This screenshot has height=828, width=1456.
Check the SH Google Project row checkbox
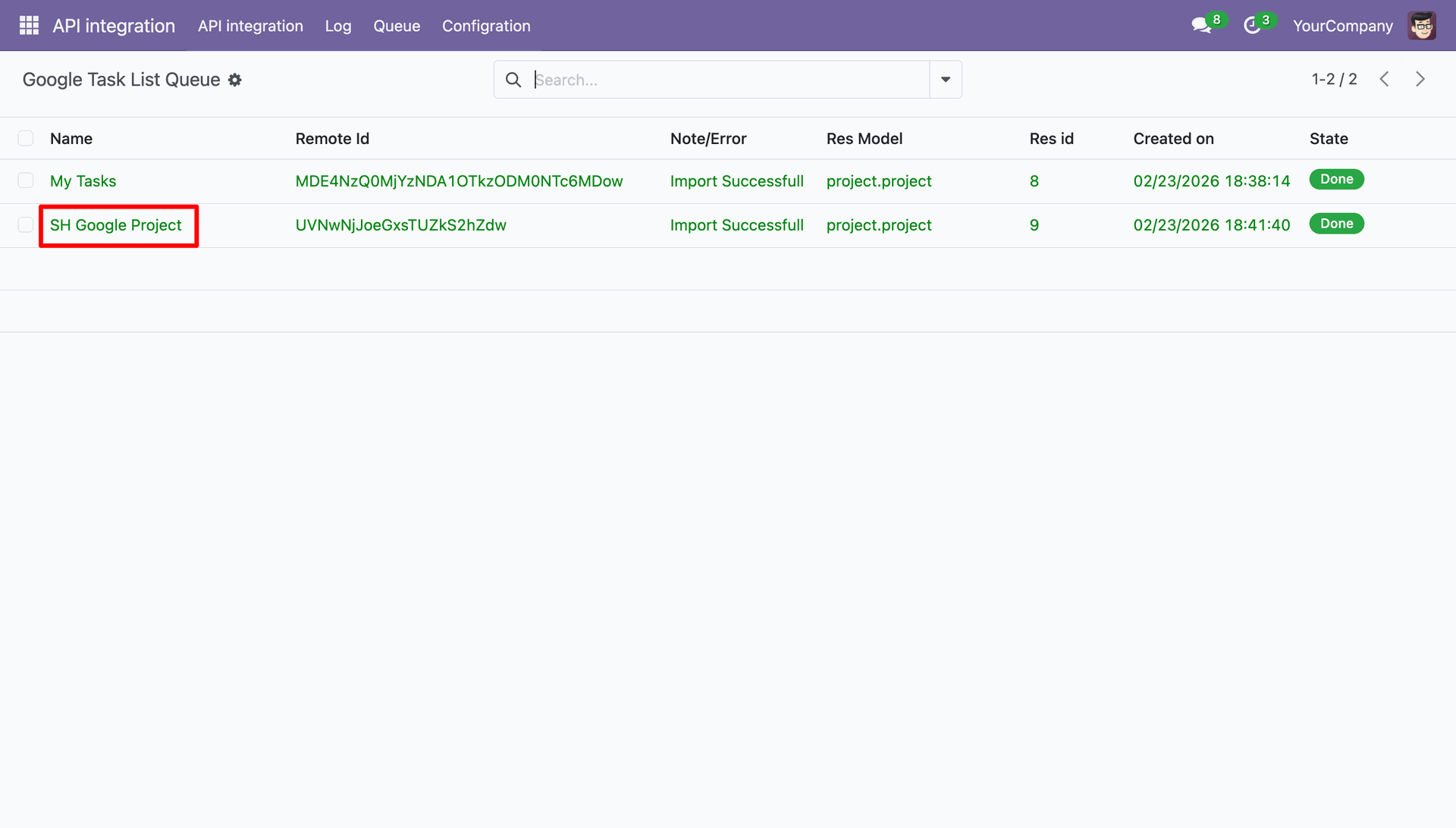pos(26,224)
